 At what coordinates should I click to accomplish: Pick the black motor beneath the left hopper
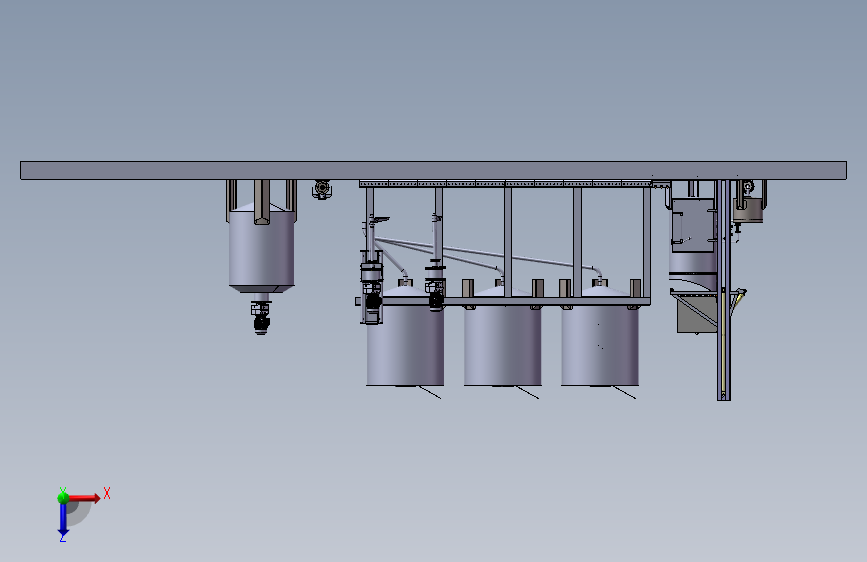point(261,321)
